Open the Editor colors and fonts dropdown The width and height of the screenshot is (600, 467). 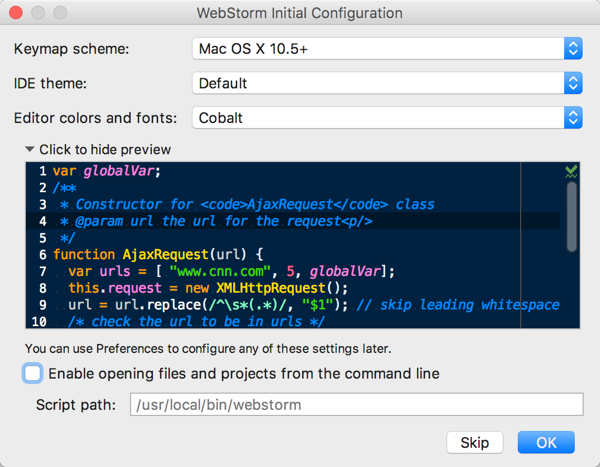[x=386, y=118]
